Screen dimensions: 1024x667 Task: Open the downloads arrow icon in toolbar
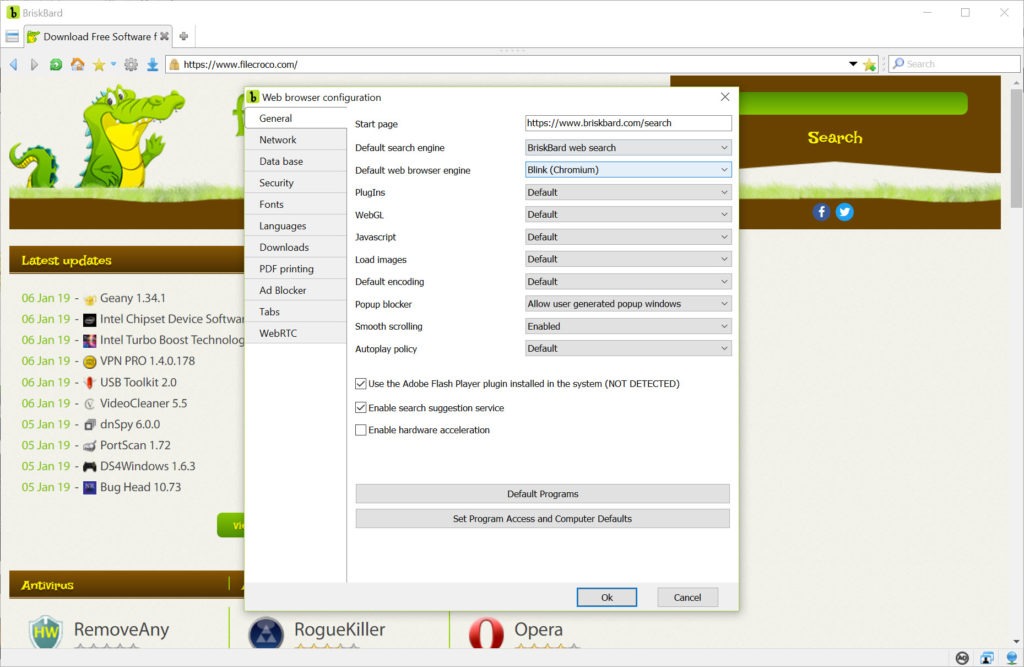click(x=153, y=64)
